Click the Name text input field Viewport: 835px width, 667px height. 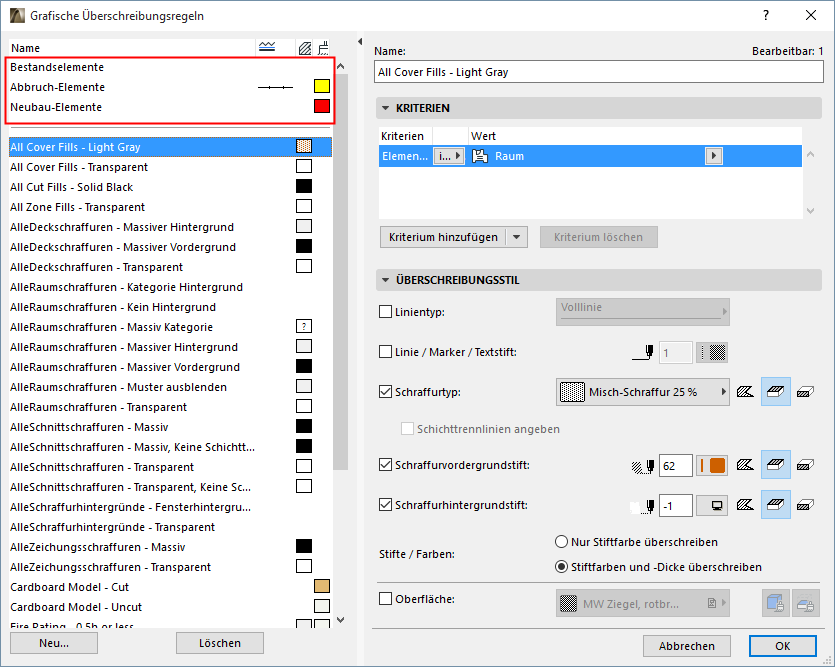pyautogui.click(x=599, y=72)
